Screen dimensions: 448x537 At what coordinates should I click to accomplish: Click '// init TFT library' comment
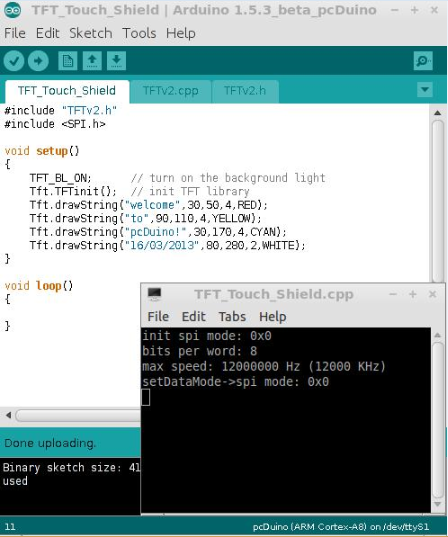(190, 191)
